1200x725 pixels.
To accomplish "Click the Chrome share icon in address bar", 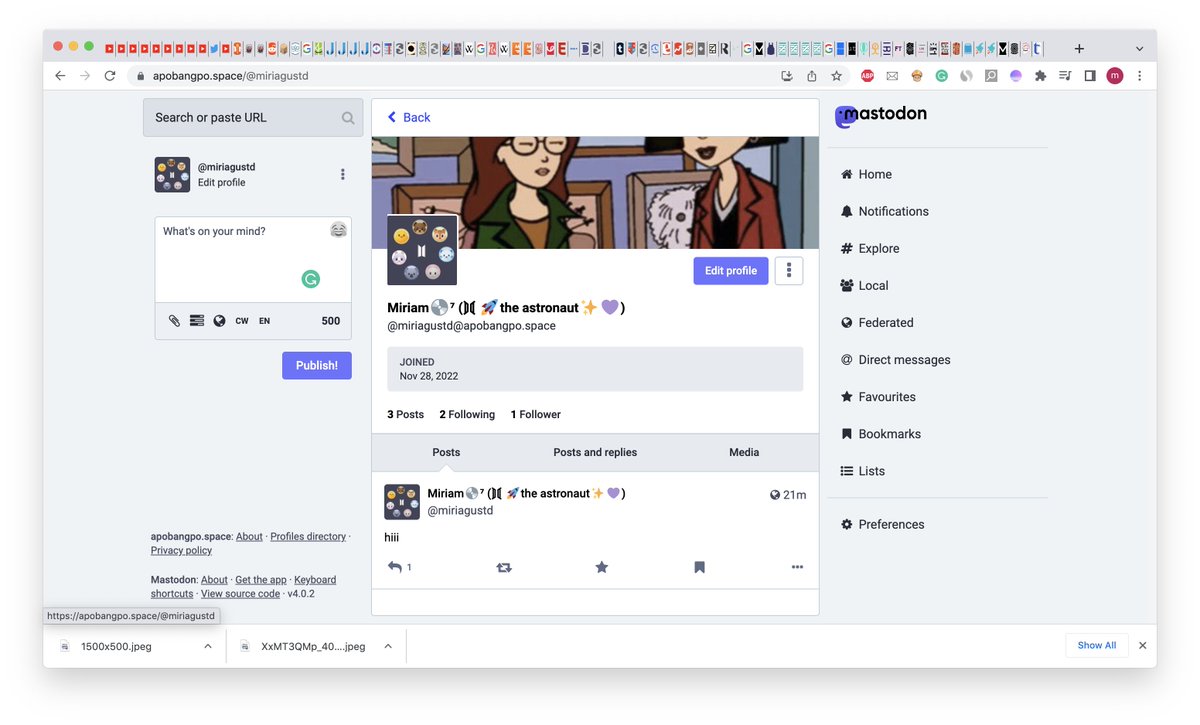I will click(x=811, y=76).
